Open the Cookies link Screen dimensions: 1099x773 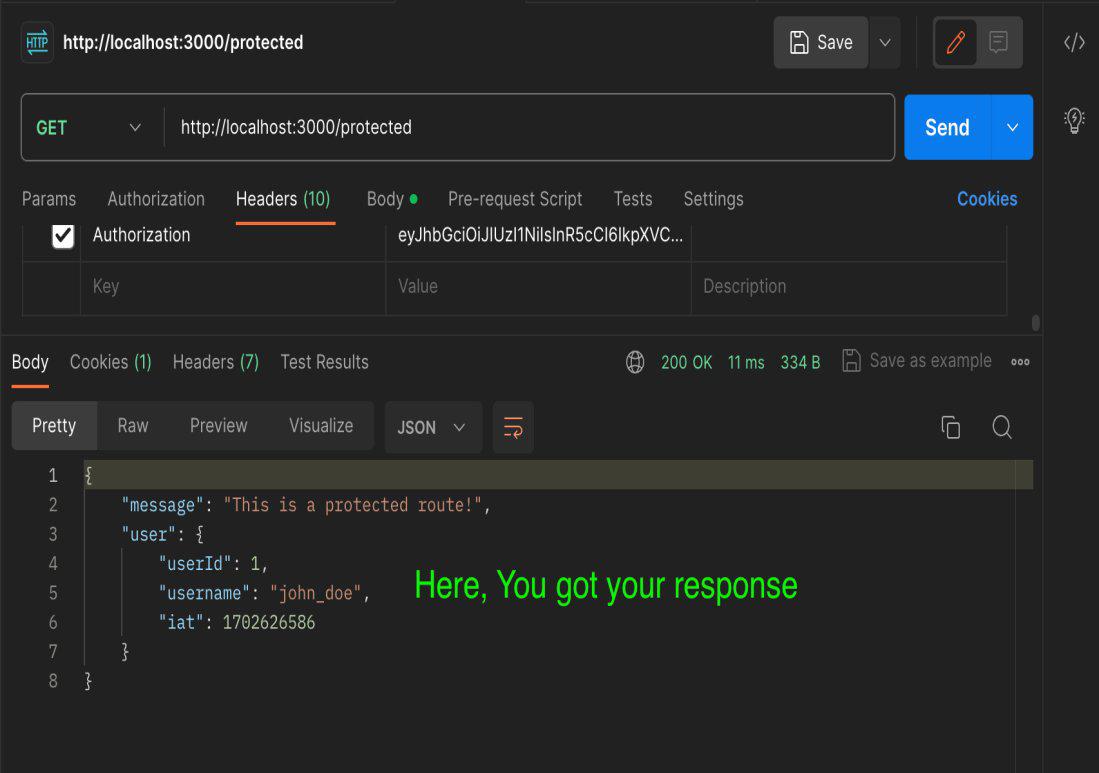pos(986,199)
